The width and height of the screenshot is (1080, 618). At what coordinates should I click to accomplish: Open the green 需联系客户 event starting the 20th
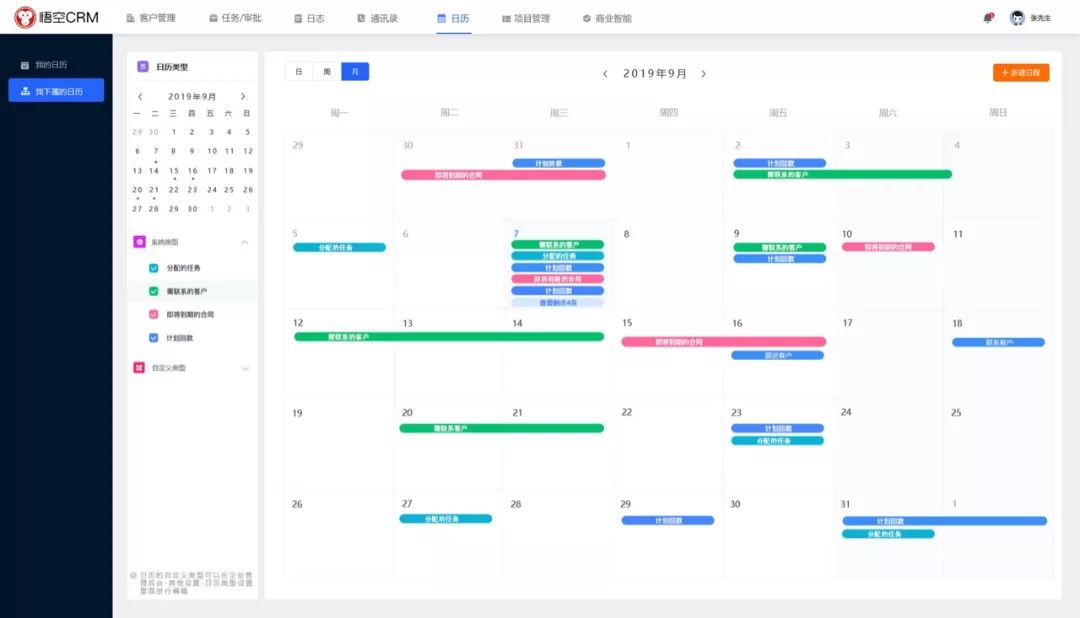pyautogui.click(x=501, y=429)
